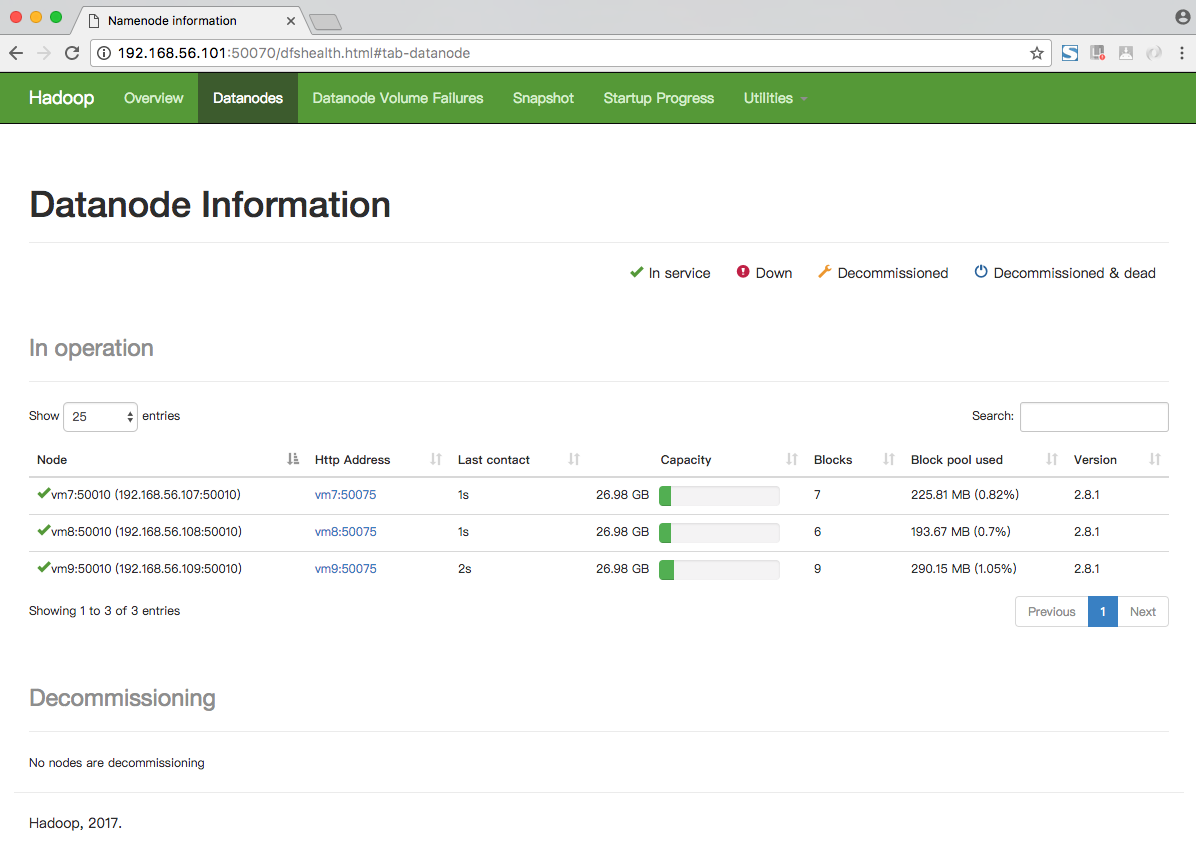Viewport: 1196px width, 854px height.
Task: Open the vm7:50075 link
Action: (x=345, y=495)
